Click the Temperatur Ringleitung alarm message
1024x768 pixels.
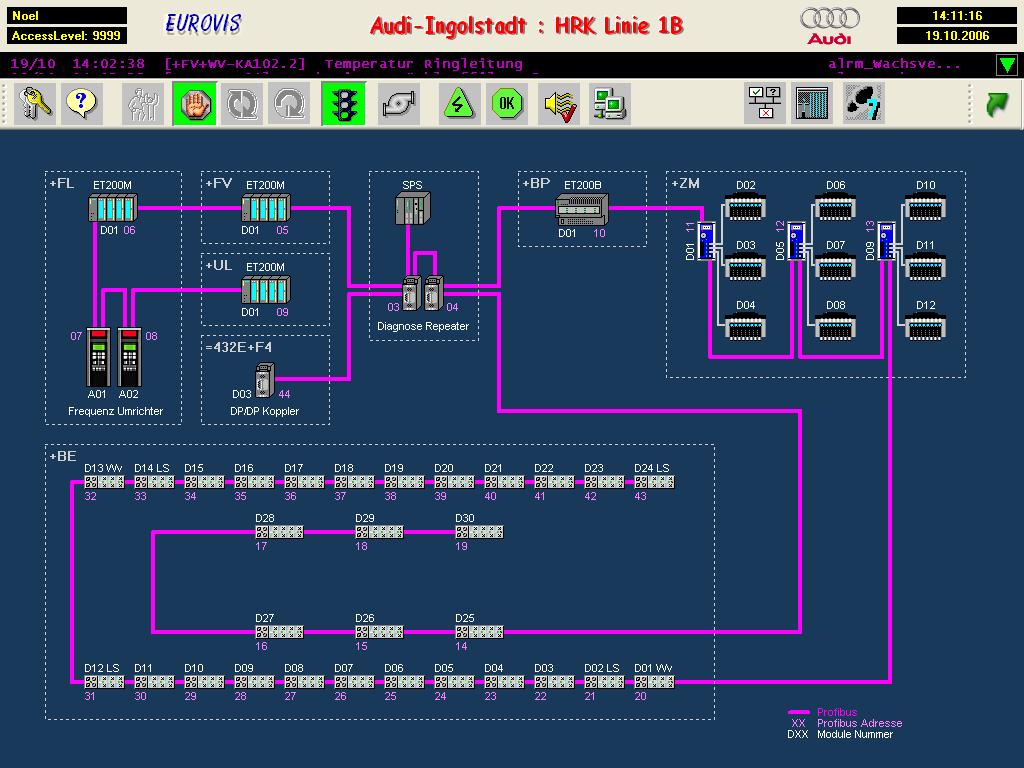(x=423, y=64)
